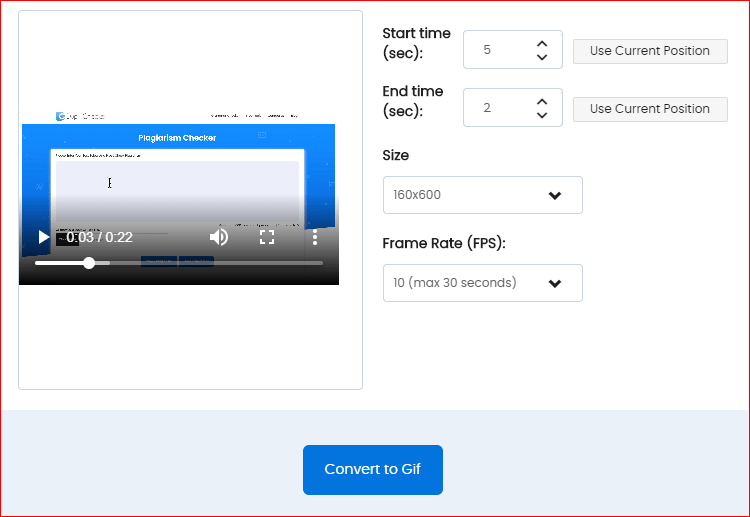The width and height of the screenshot is (750, 517).
Task: Click the End time input field
Action: pos(513,108)
